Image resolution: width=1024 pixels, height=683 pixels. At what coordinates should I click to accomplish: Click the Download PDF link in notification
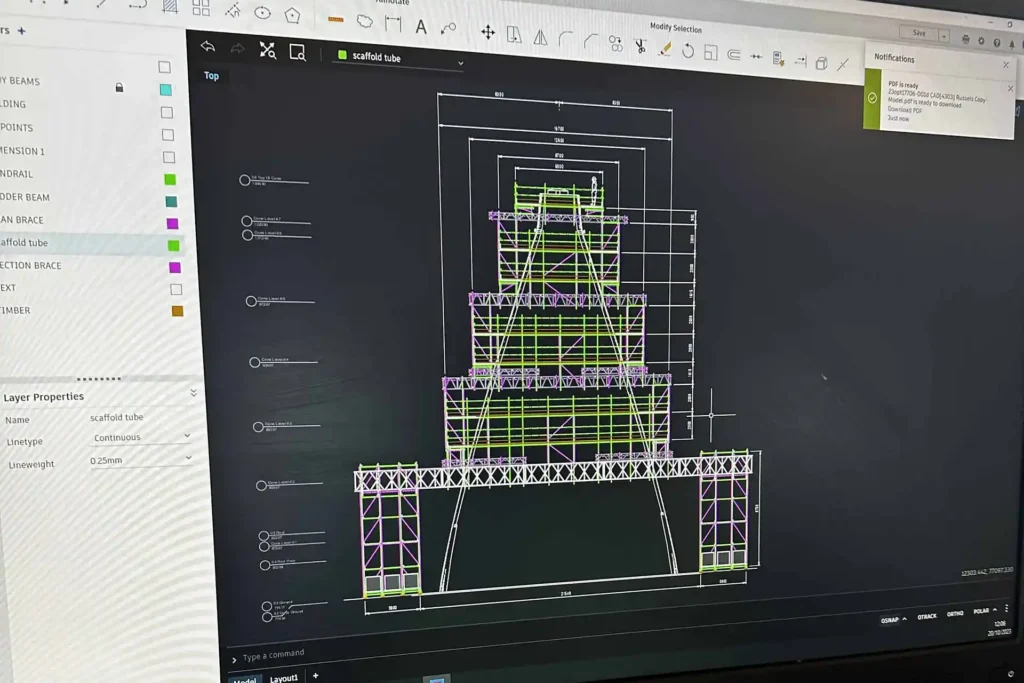[x=905, y=110]
